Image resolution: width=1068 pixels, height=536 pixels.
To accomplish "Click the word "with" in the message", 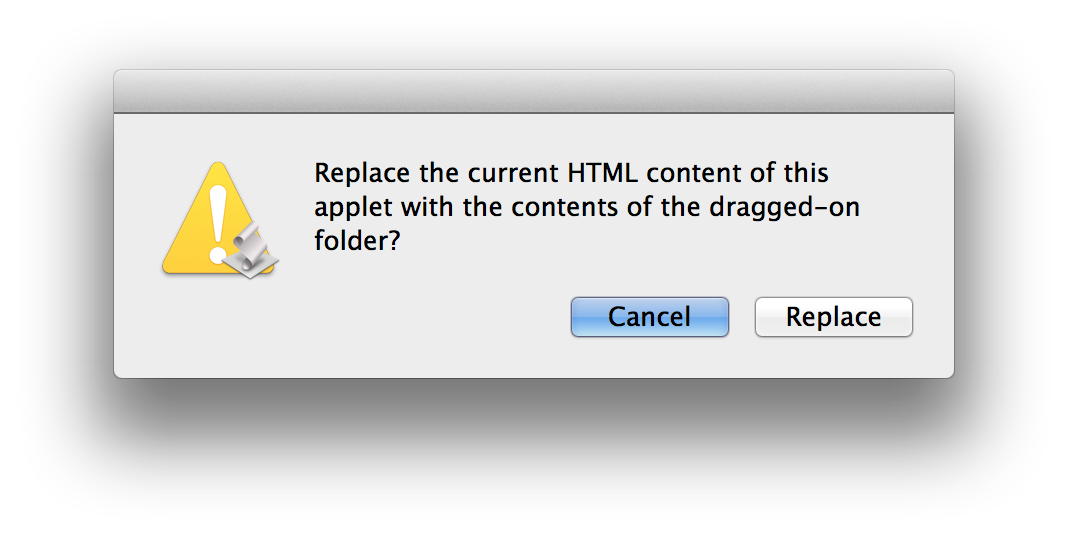I will [x=428, y=207].
